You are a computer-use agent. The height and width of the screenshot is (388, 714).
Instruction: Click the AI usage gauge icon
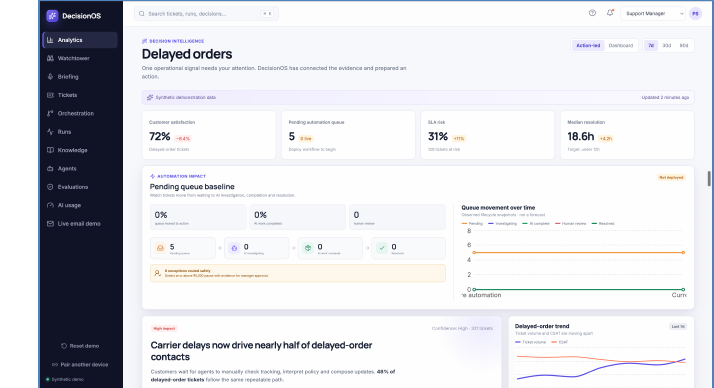[x=50, y=205]
